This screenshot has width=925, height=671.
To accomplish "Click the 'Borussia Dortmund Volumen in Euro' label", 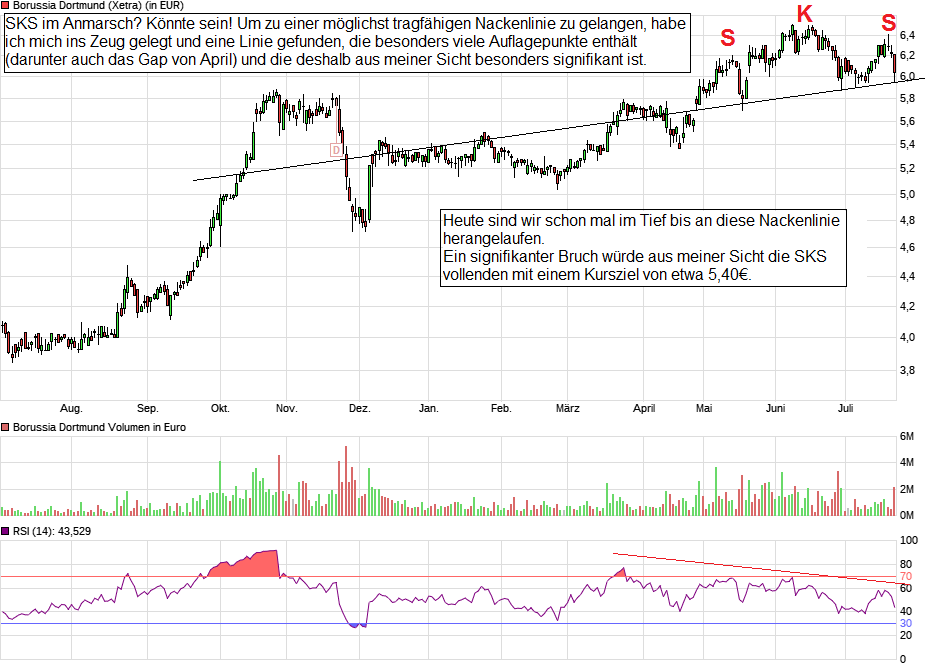I will tap(99, 427).
